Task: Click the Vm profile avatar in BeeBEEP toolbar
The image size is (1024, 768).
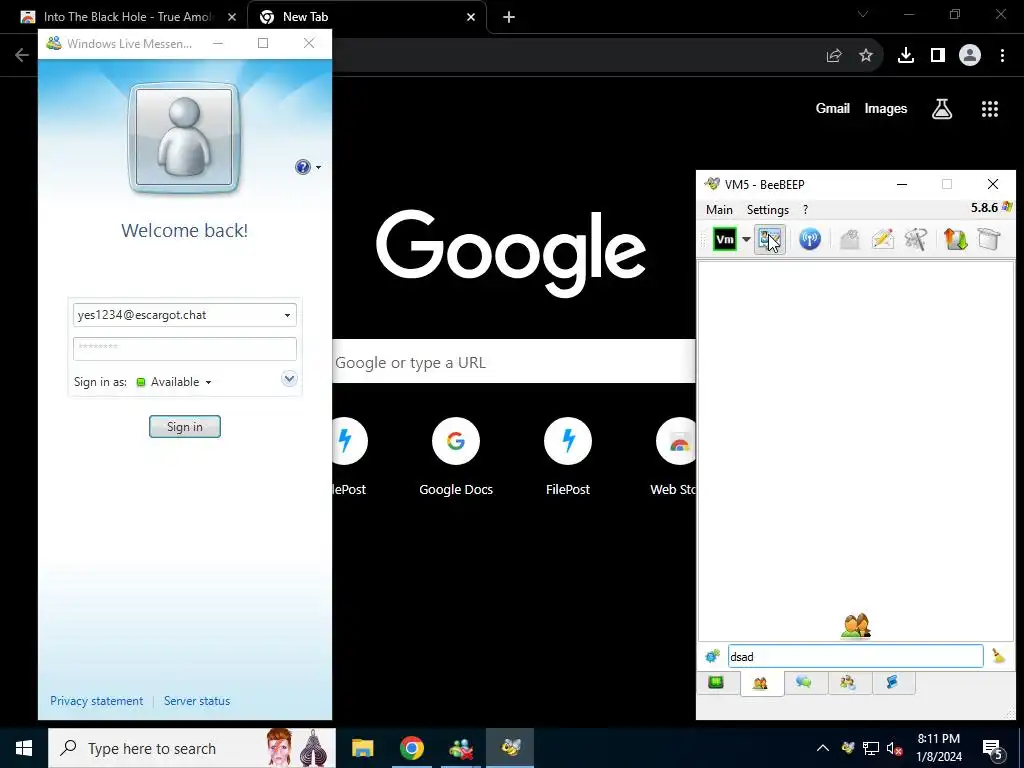Action: point(725,239)
